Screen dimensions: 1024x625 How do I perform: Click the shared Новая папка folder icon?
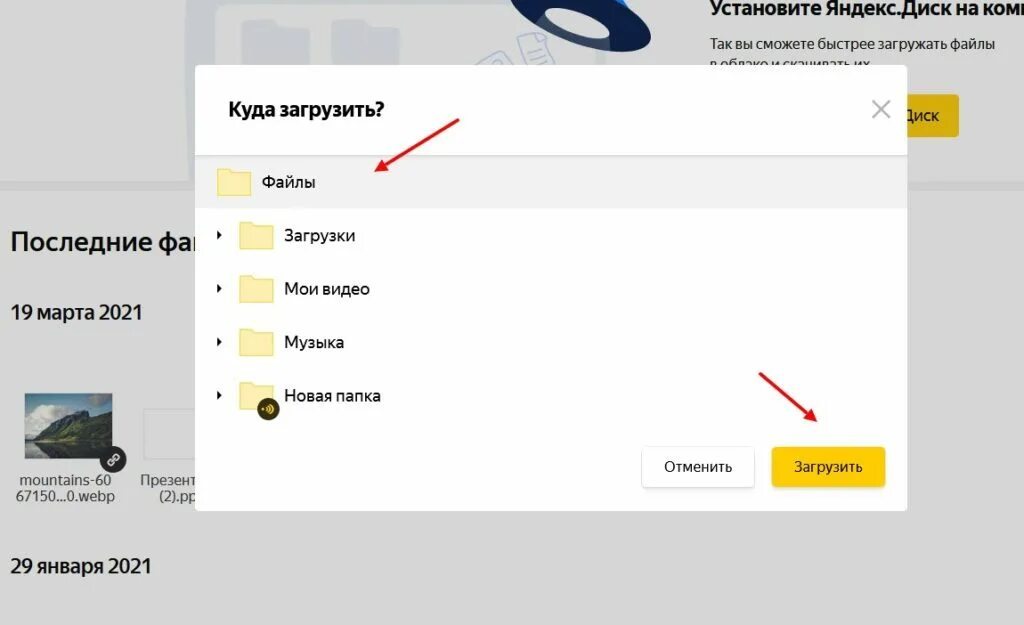tap(258, 398)
